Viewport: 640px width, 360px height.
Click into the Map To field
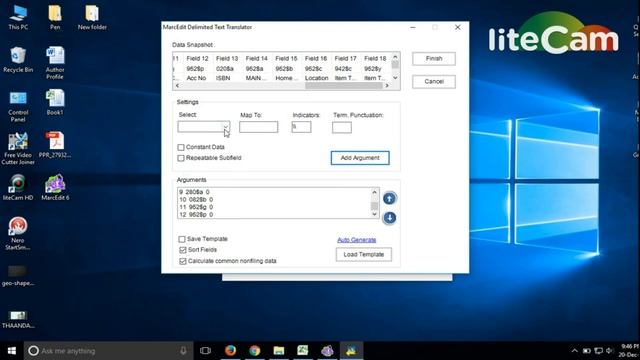258,127
